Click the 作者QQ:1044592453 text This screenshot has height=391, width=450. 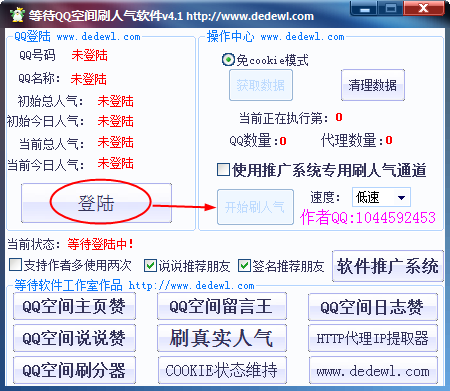[x=368, y=218]
